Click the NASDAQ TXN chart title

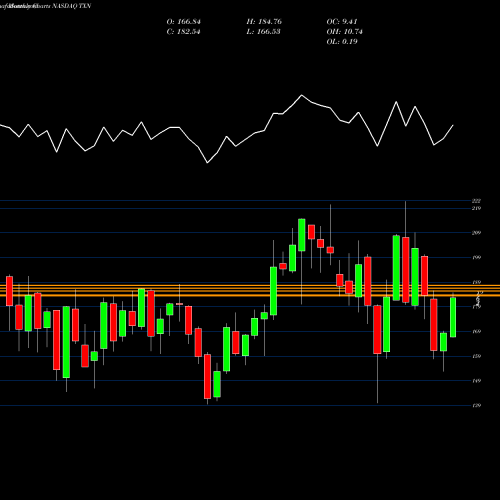pos(72,6)
